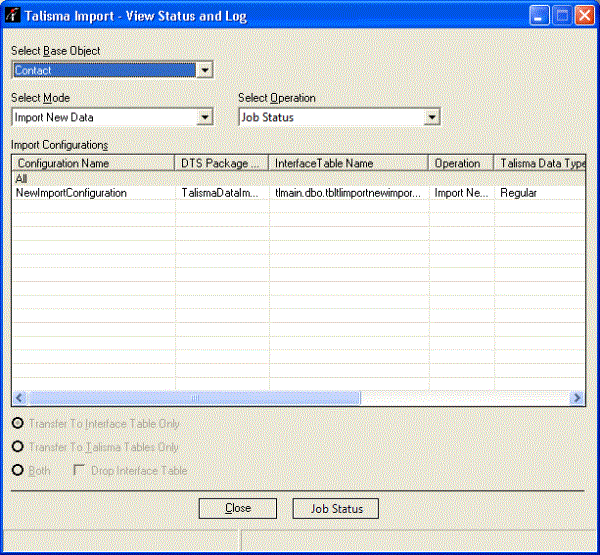Minimize the Talisma Import window

point(539,16)
